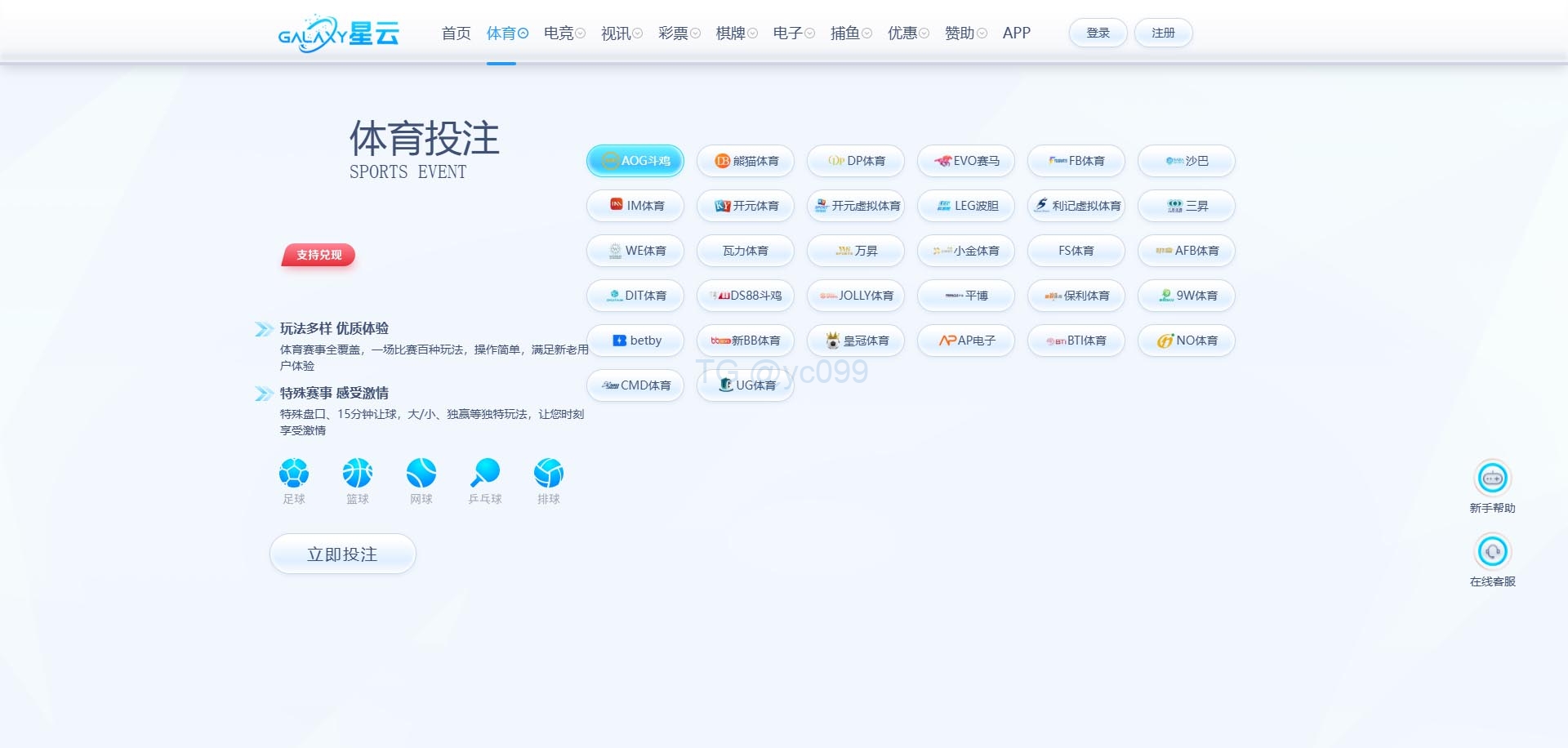Expand the 电竞 esports dropdown menu
The width and height of the screenshot is (1568, 748).
[564, 33]
